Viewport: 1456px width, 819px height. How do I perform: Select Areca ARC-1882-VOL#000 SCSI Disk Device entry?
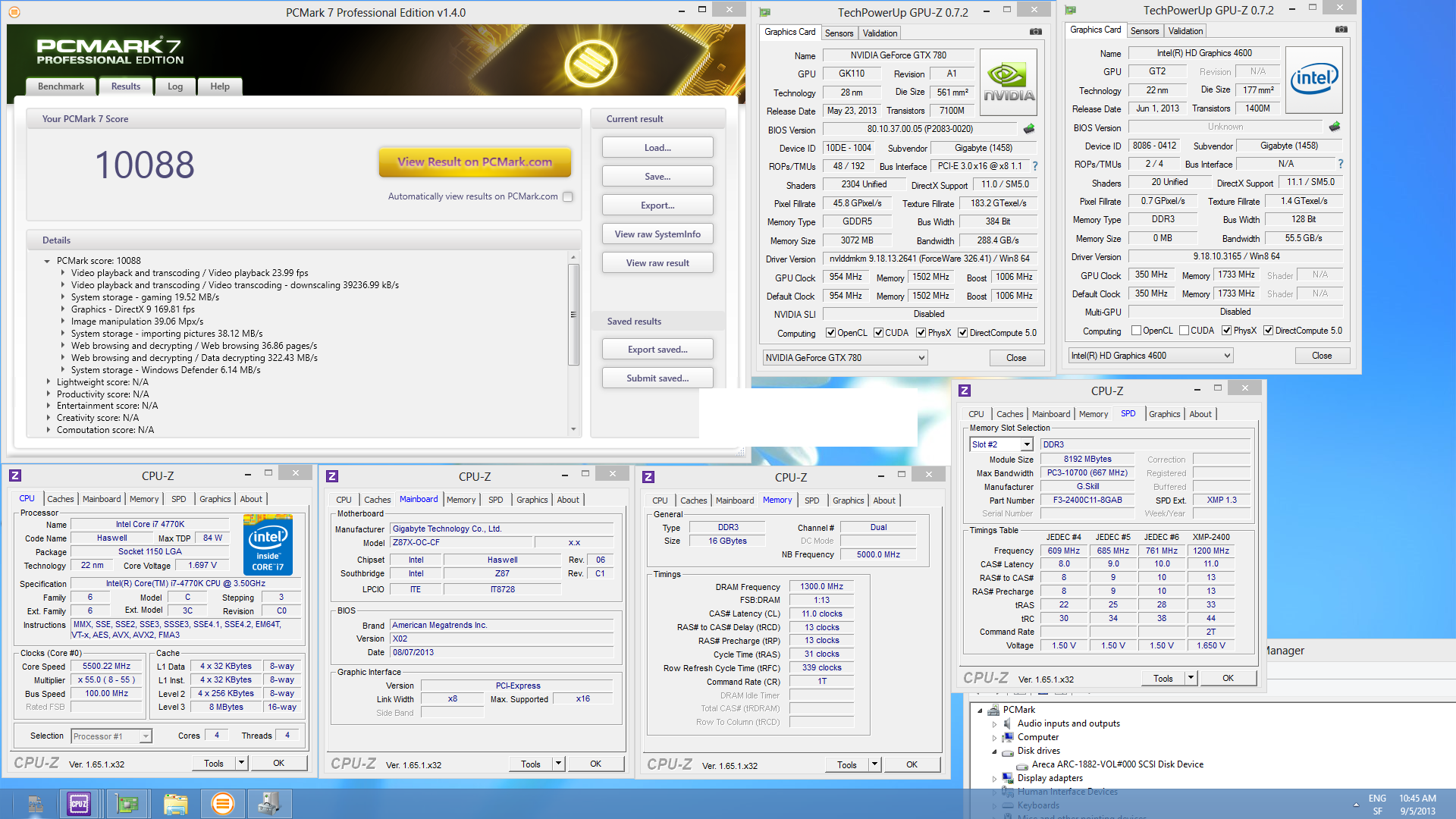[x=1117, y=764]
